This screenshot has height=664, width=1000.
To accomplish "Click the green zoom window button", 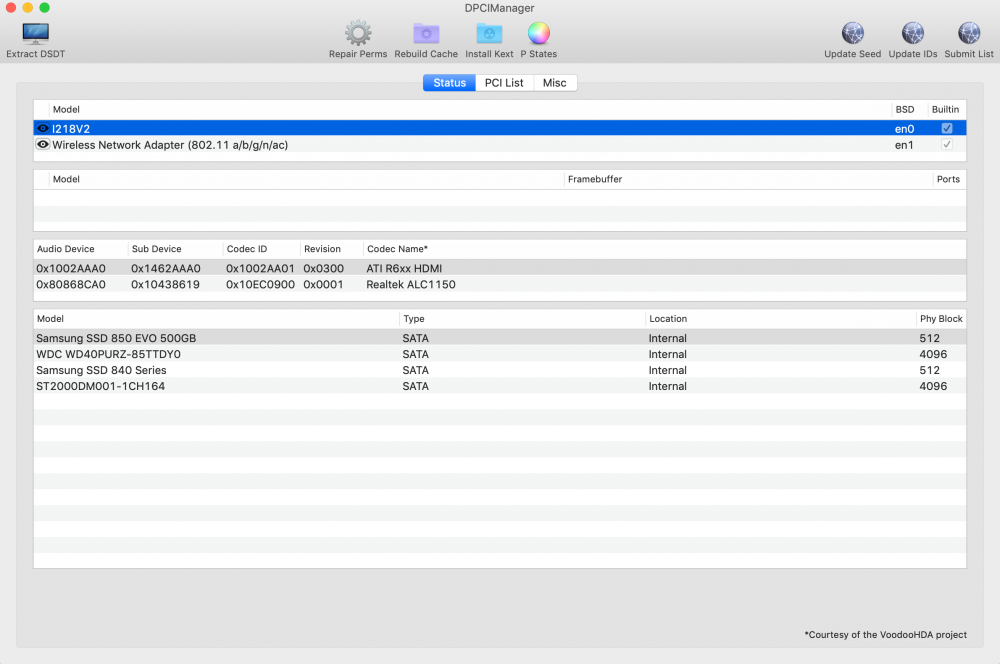I will tap(44, 8).
